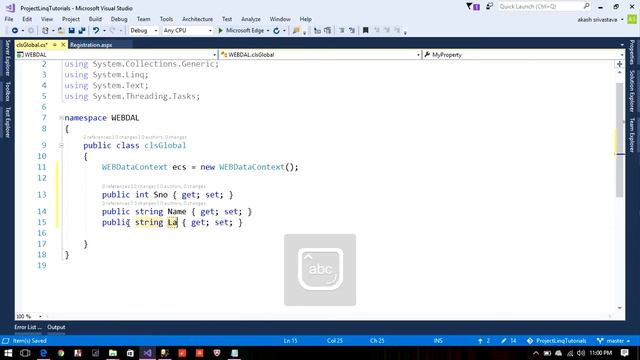
Task: Pin the clsGlobal.cs tab
Action: (x=54, y=44)
